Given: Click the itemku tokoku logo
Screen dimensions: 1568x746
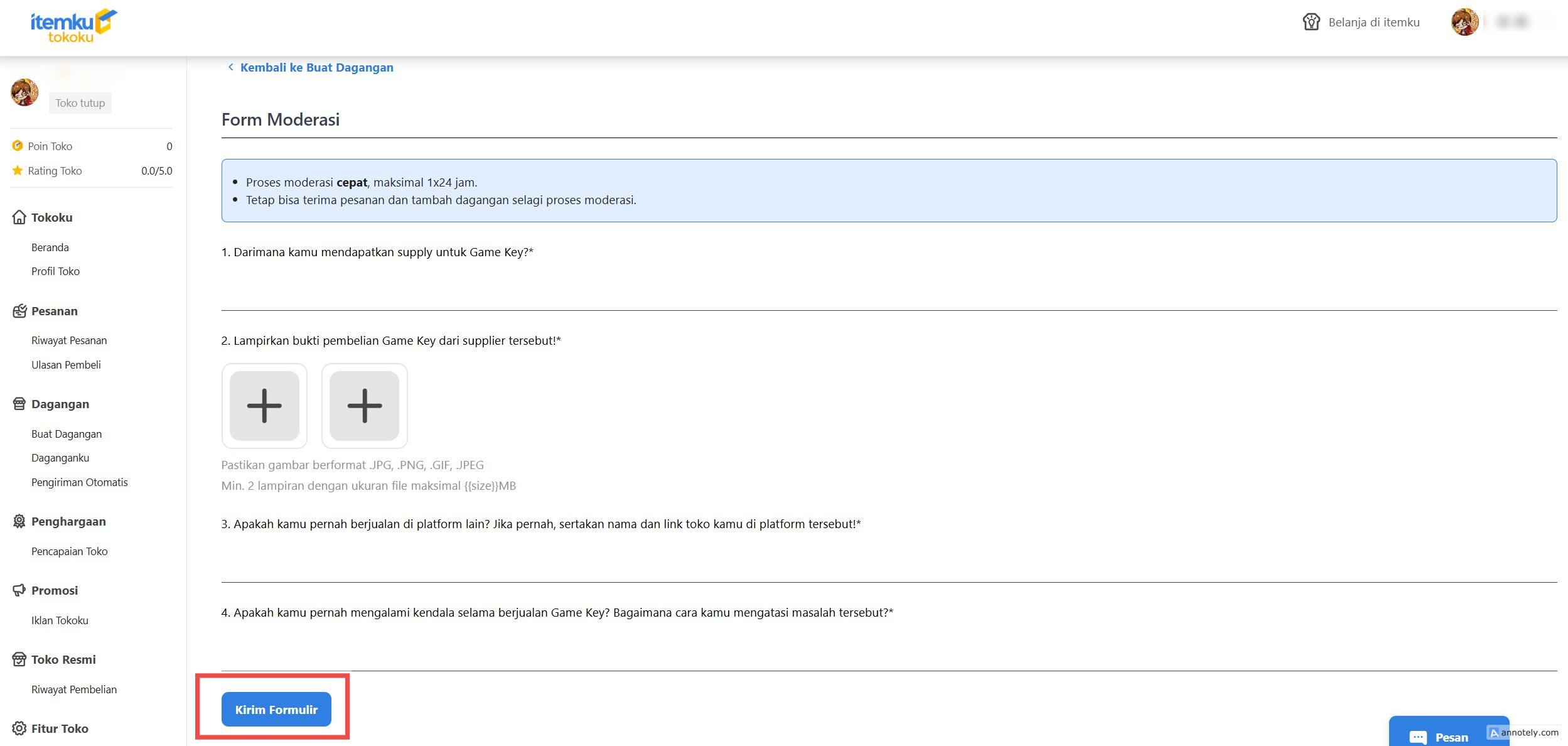Looking at the screenshot, I should point(73,26).
